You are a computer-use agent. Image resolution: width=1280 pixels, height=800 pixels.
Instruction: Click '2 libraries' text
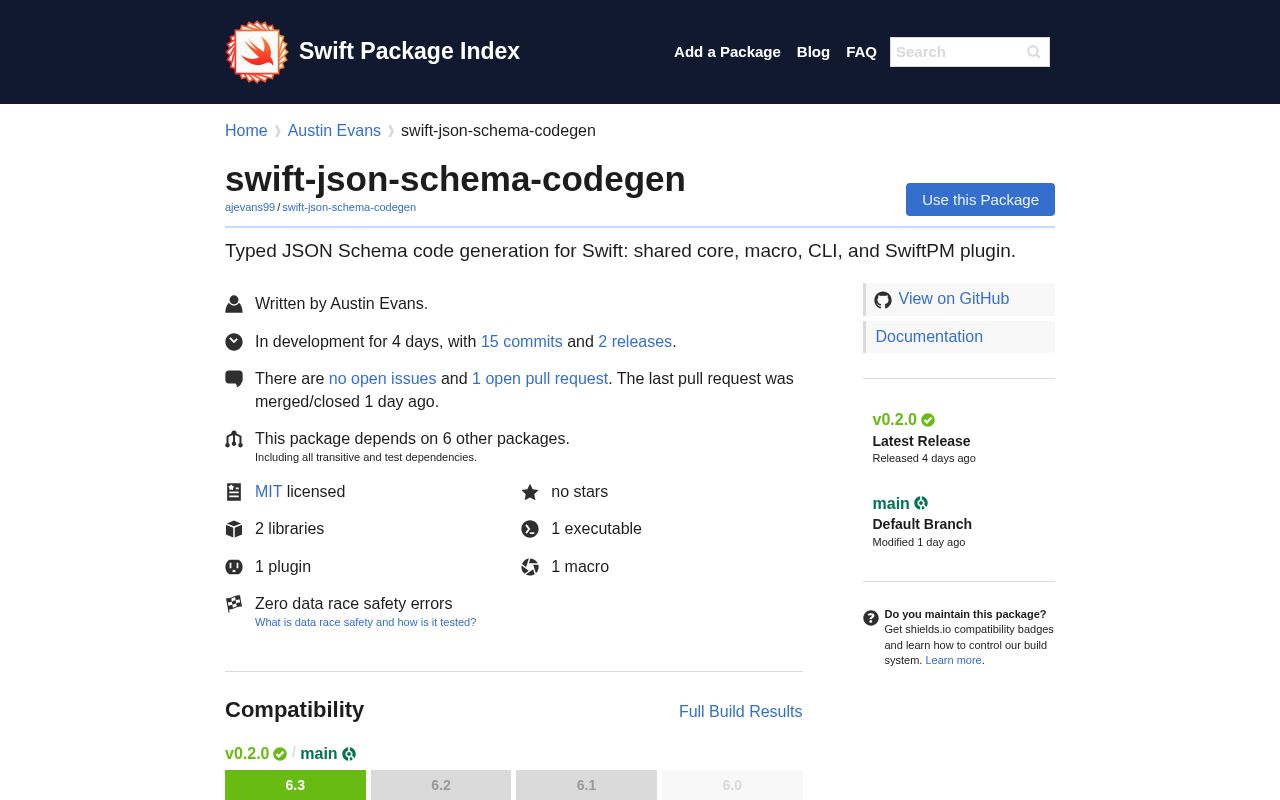point(289,529)
